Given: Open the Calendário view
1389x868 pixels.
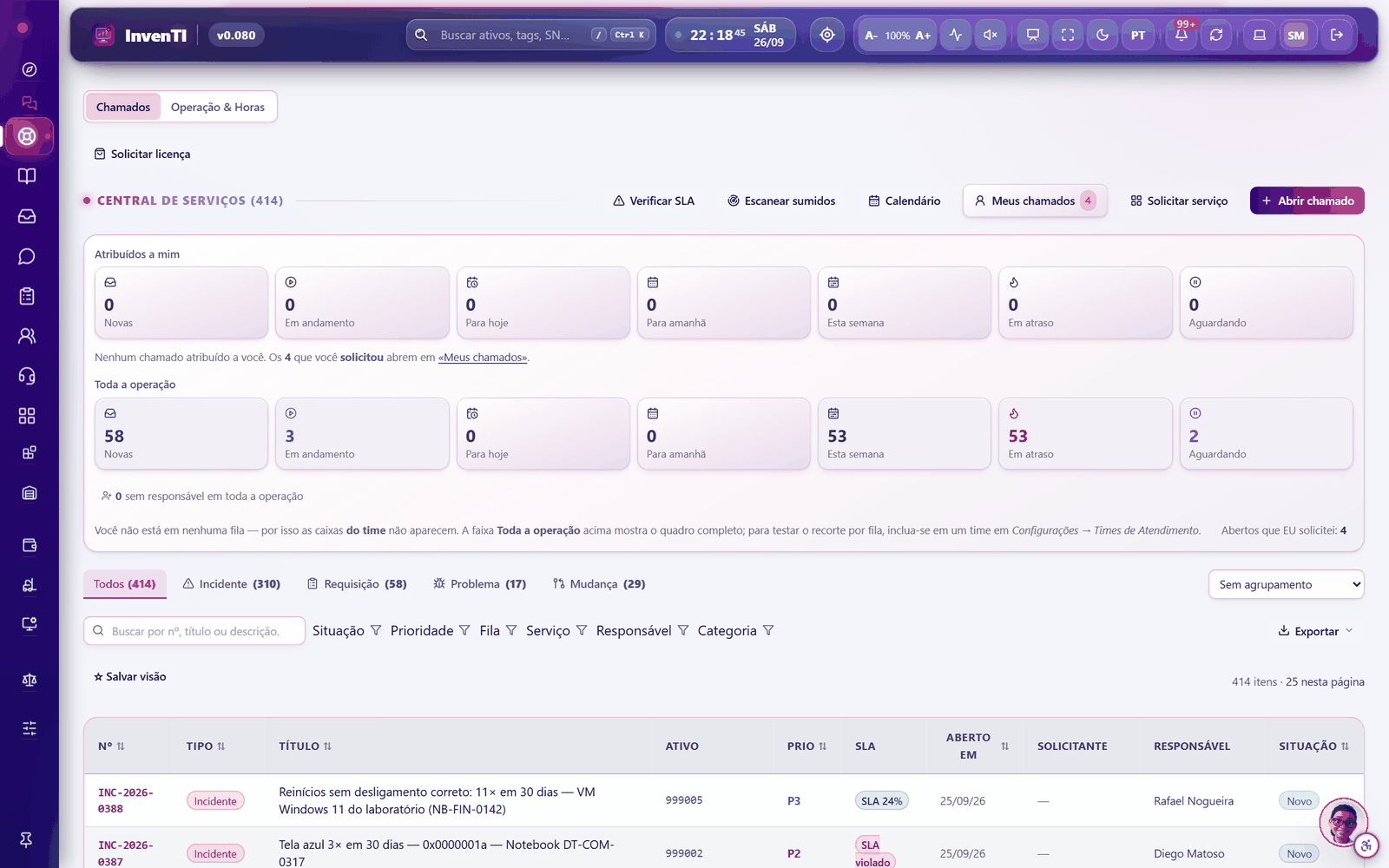Looking at the screenshot, I should (x=904, y=201).
